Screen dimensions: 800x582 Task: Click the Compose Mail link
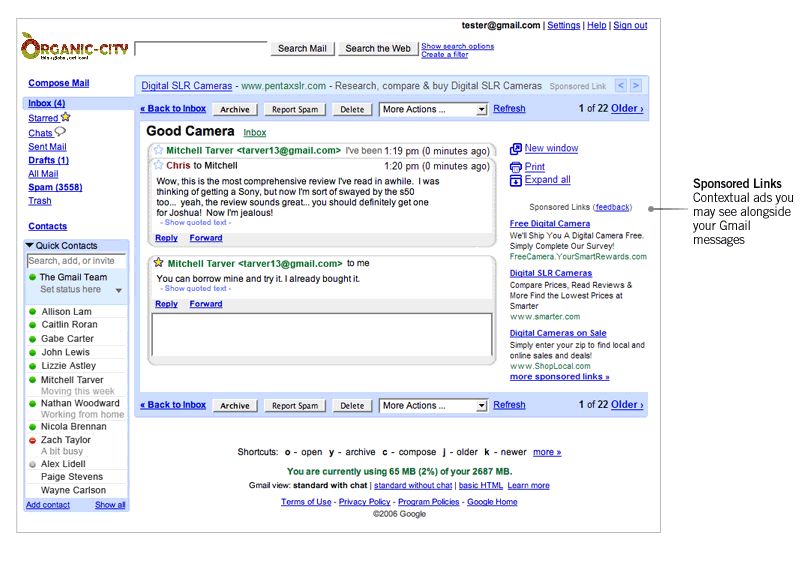pyautogui.click(x=58, y=83)
